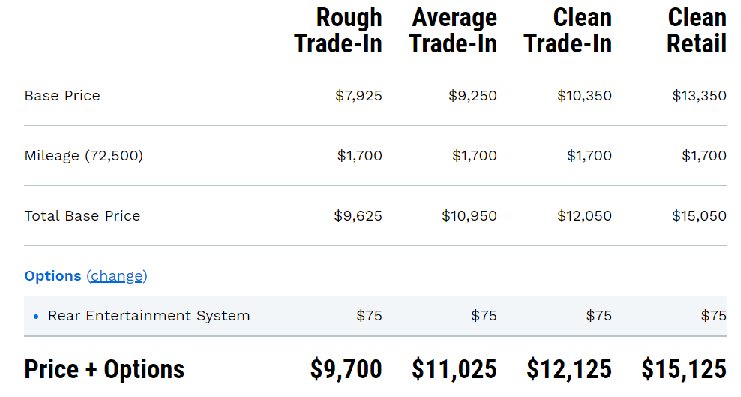Click the Options change link
Image resolution: width=741 pixels, height=397 pixels.
pyautogui.click(x=117, y=276)
